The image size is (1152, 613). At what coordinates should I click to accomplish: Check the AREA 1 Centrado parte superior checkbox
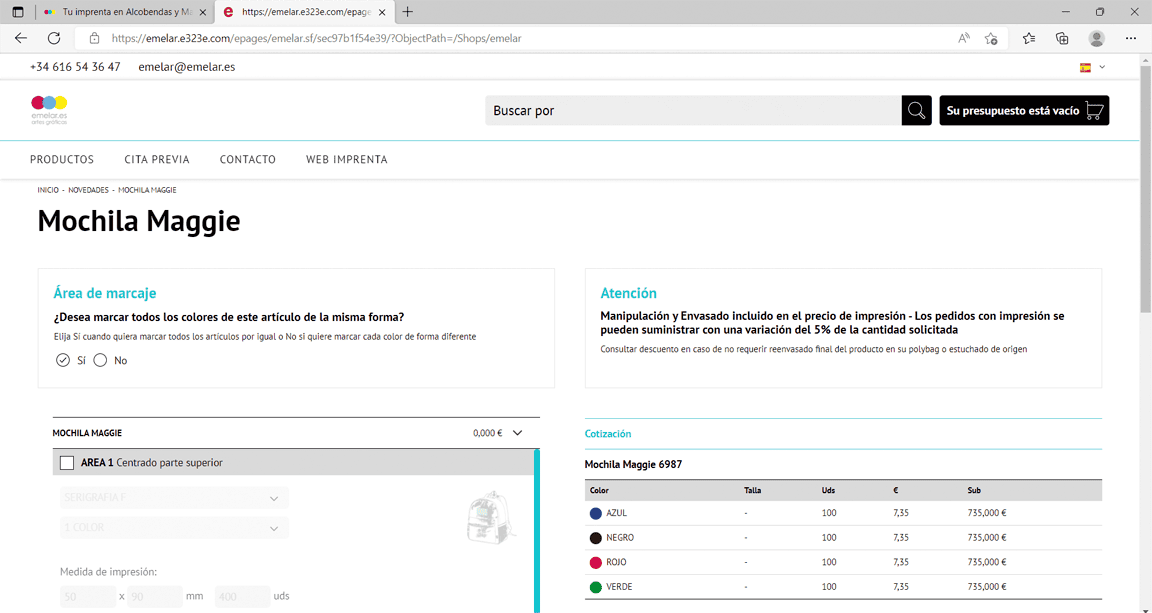67,462
